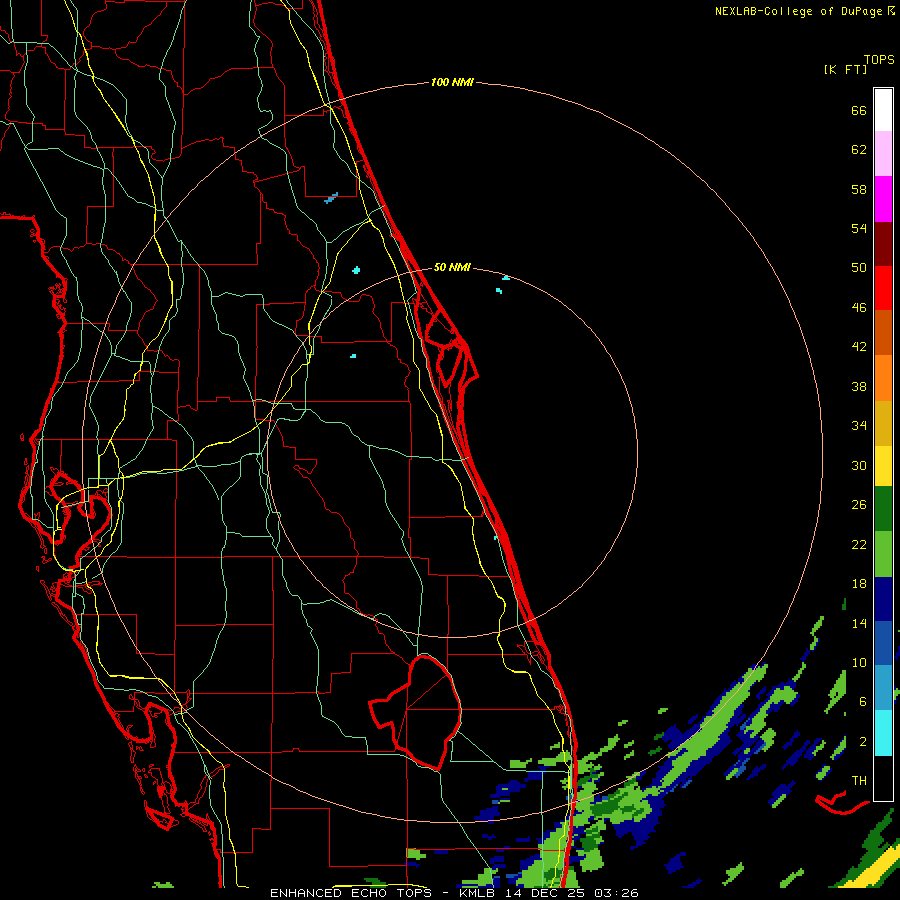Click the light pink band between 58 and 62
Viewport: 900px width, 900px height.
pyautogui.click(x=883, y=154)
